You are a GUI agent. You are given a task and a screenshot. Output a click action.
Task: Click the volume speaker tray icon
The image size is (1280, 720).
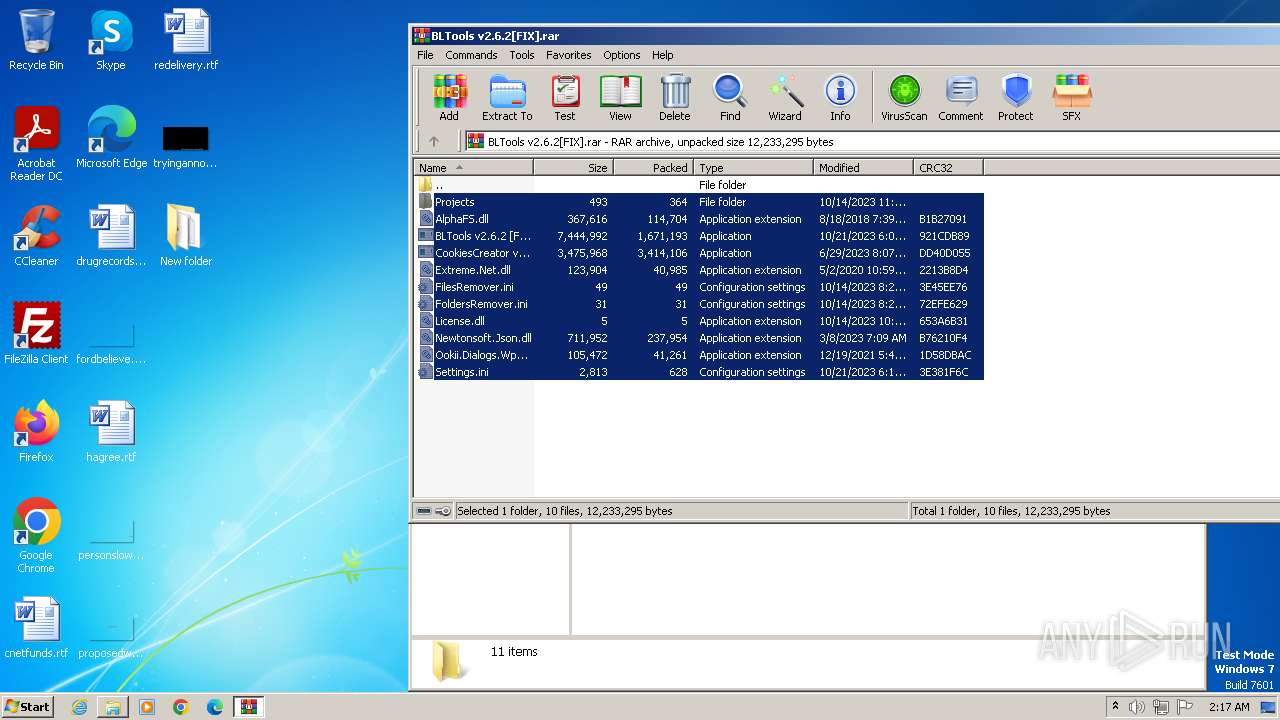point(1136,707)
